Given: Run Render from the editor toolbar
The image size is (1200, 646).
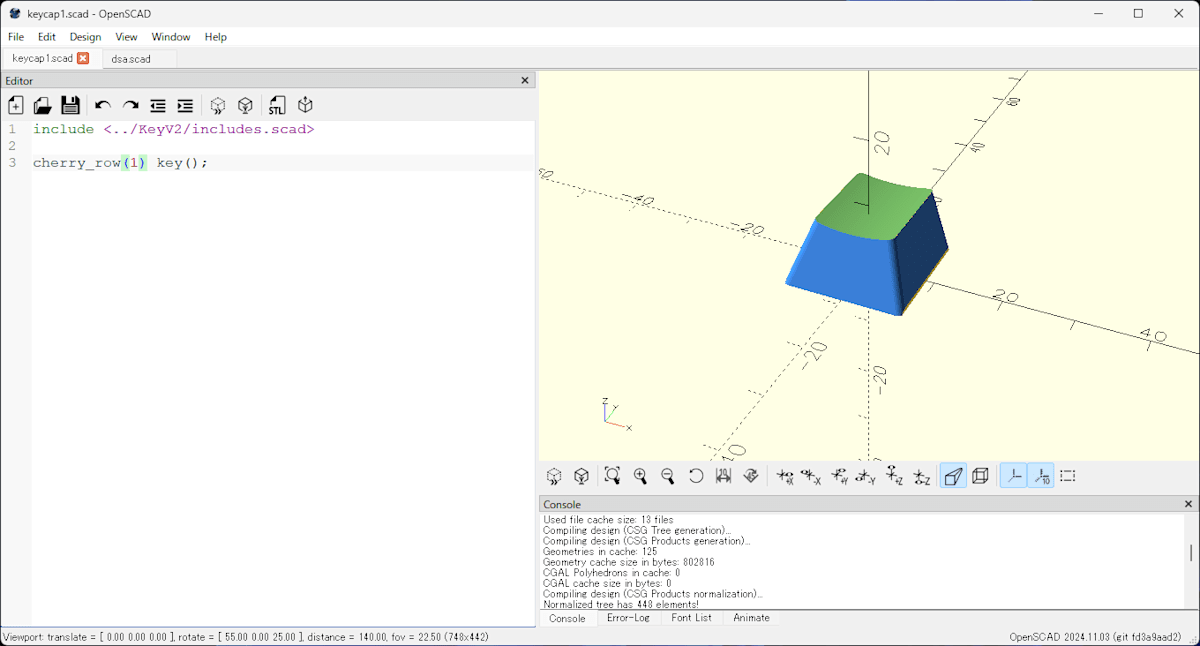Looking at the screenshot, I should (x=245, y=105).
